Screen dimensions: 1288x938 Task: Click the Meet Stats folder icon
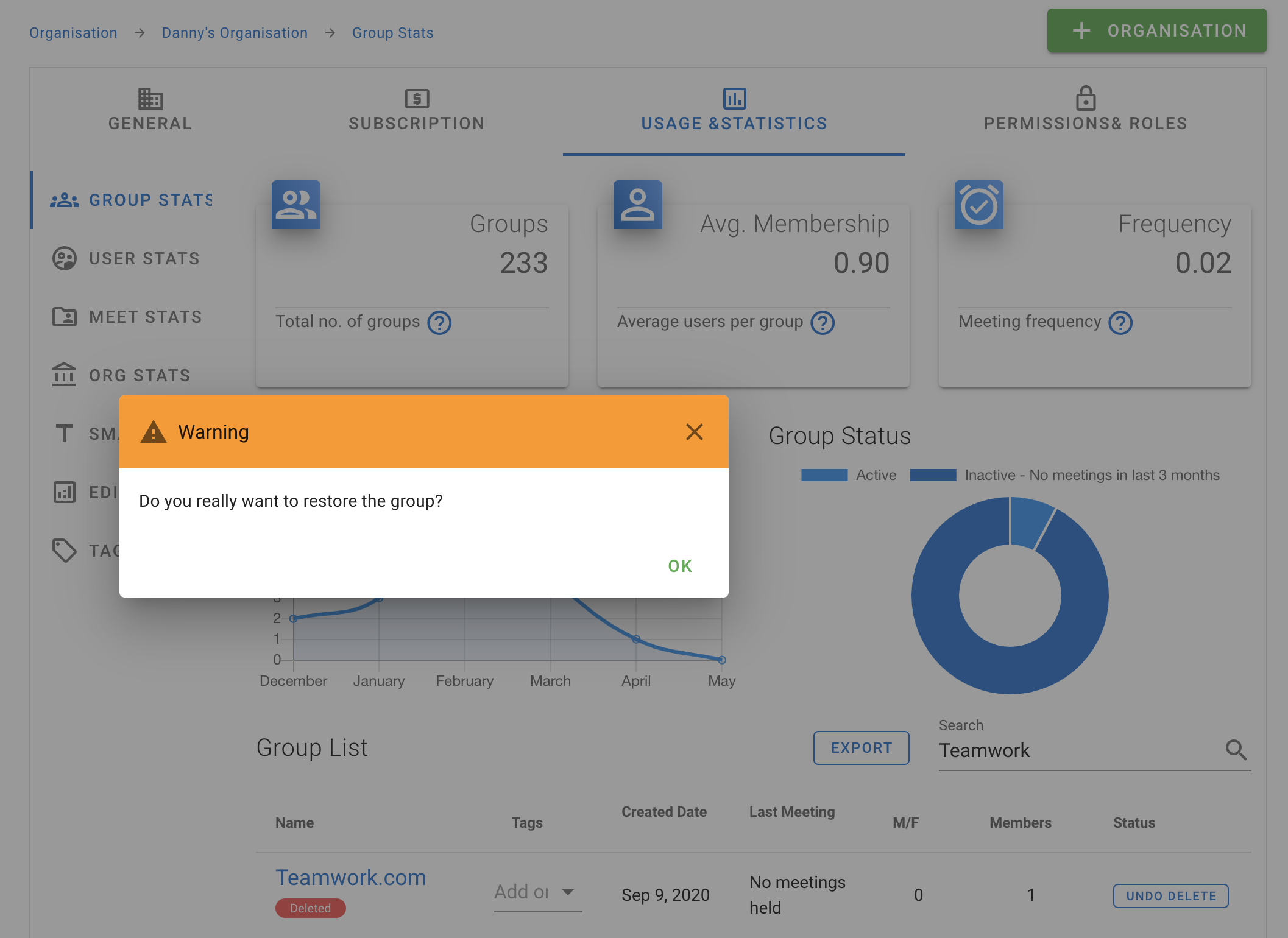(x=65, y=317)
